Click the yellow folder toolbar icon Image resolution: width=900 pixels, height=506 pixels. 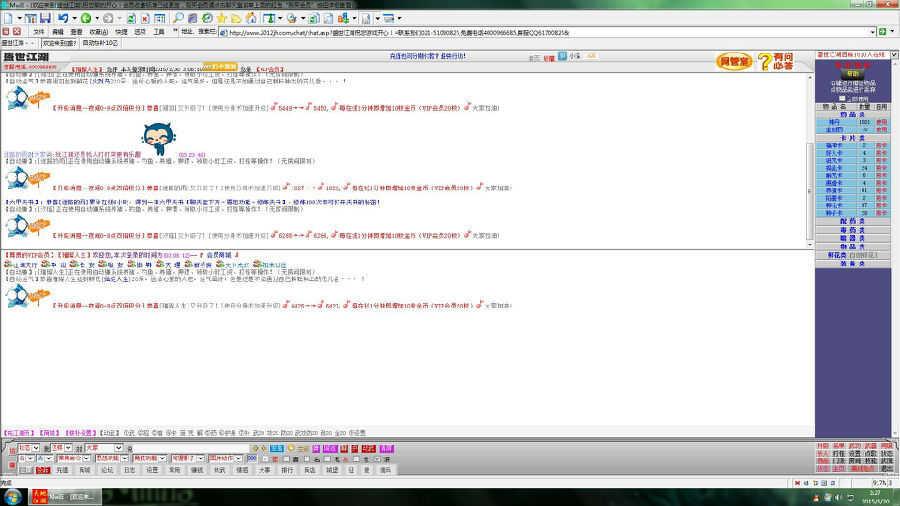click(236, 18)
